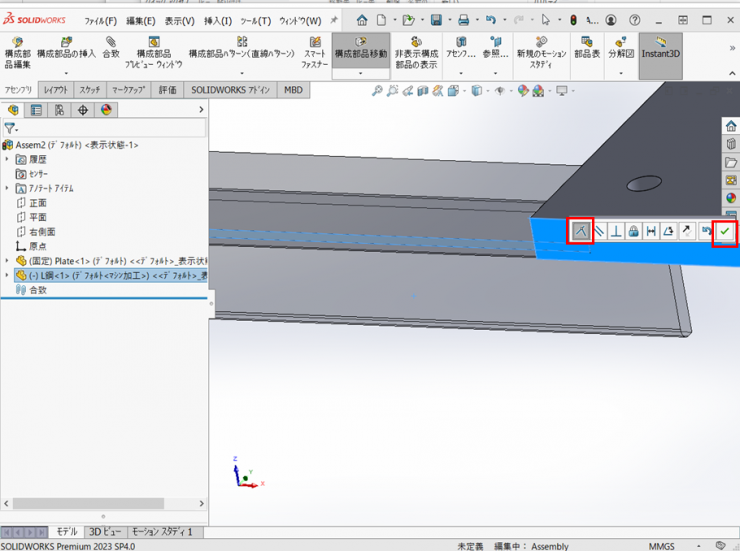The height and width of the screenshot is (551, 740).
Task: Click Flip mate alignment icon in popup
Action: (x=686, y=231)
